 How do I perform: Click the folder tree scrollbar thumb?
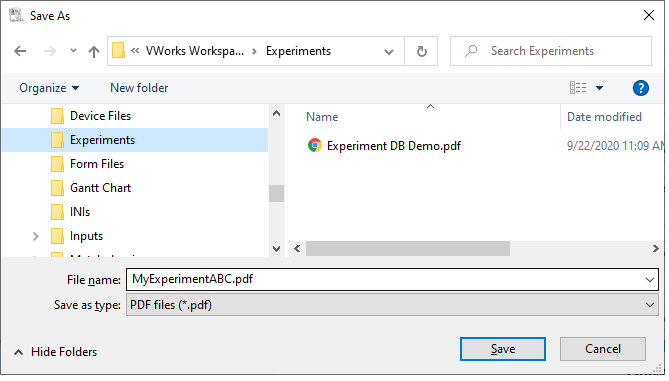tap(276, 193)
